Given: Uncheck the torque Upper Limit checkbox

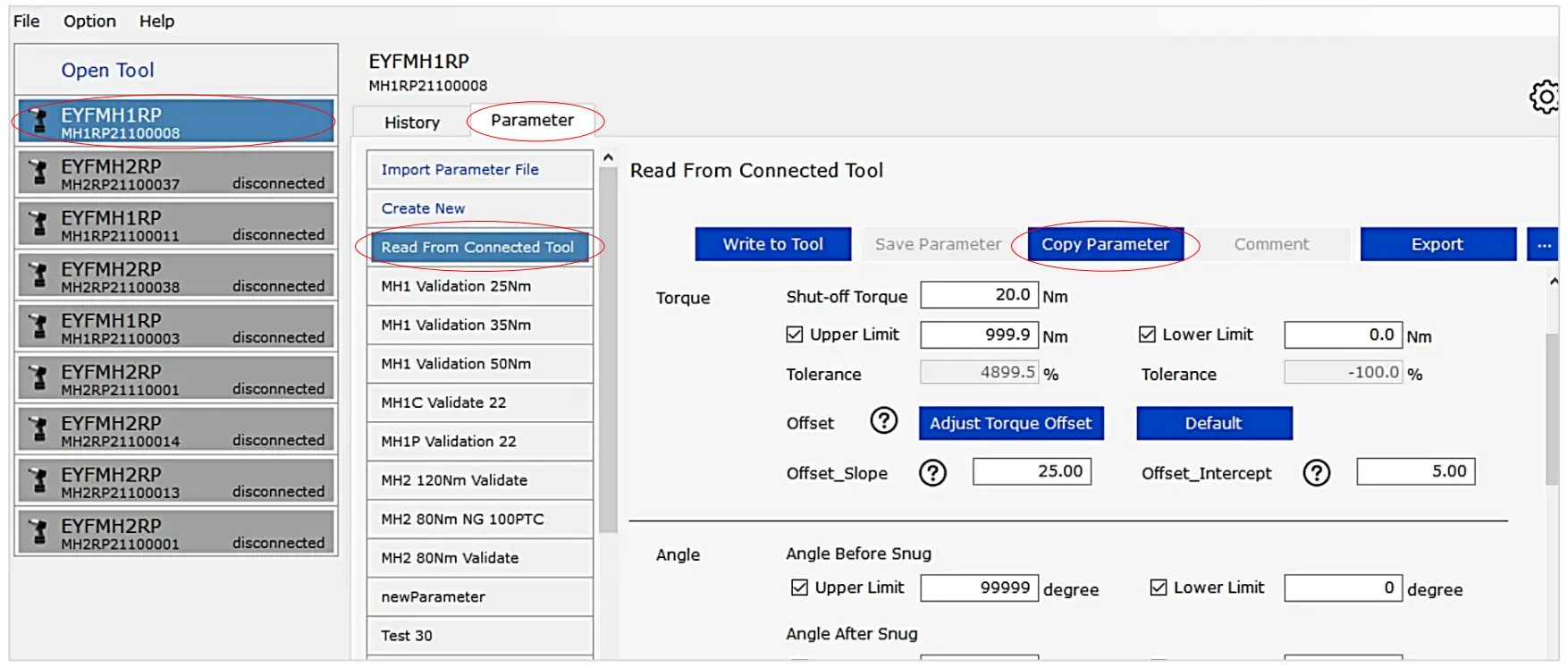Looking at the screenshot, I should click(x=794, y=334).
